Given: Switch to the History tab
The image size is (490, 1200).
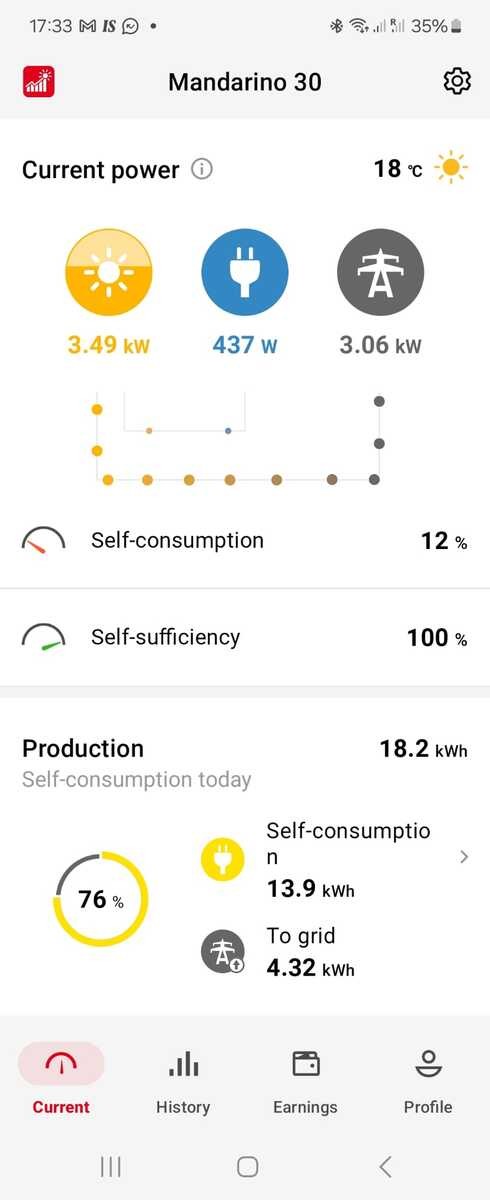Looking at the screenshot, I should (x=183, y=1081).
